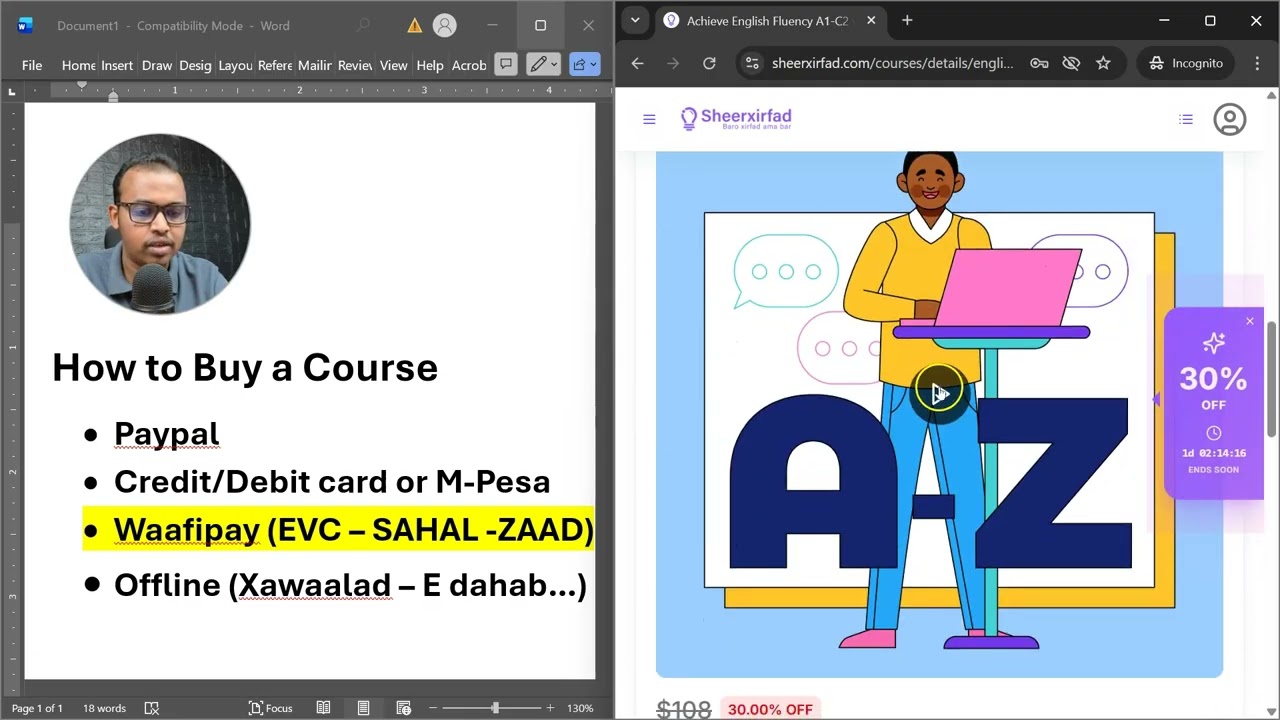Switch to Read Mode view
1280x720 pixels.
[x=323, y=708]
